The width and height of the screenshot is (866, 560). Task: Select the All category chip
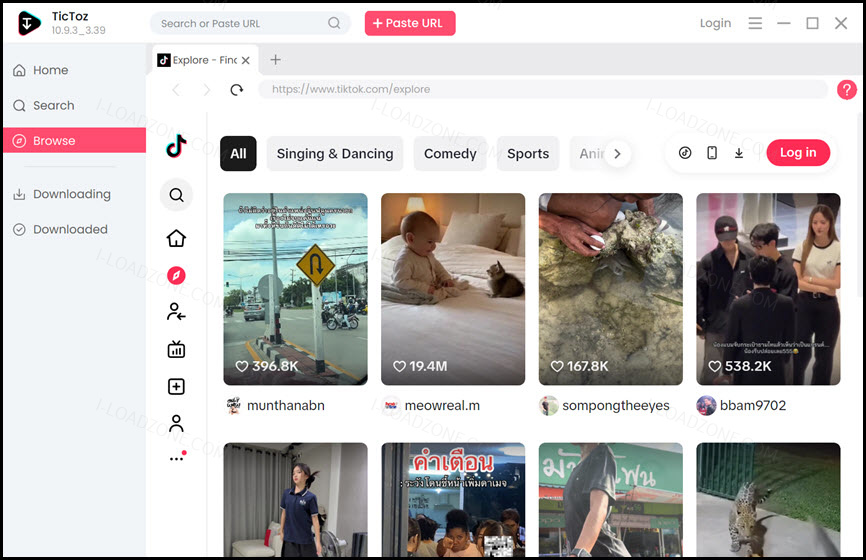pyautogui.click(x=238, y=154)
